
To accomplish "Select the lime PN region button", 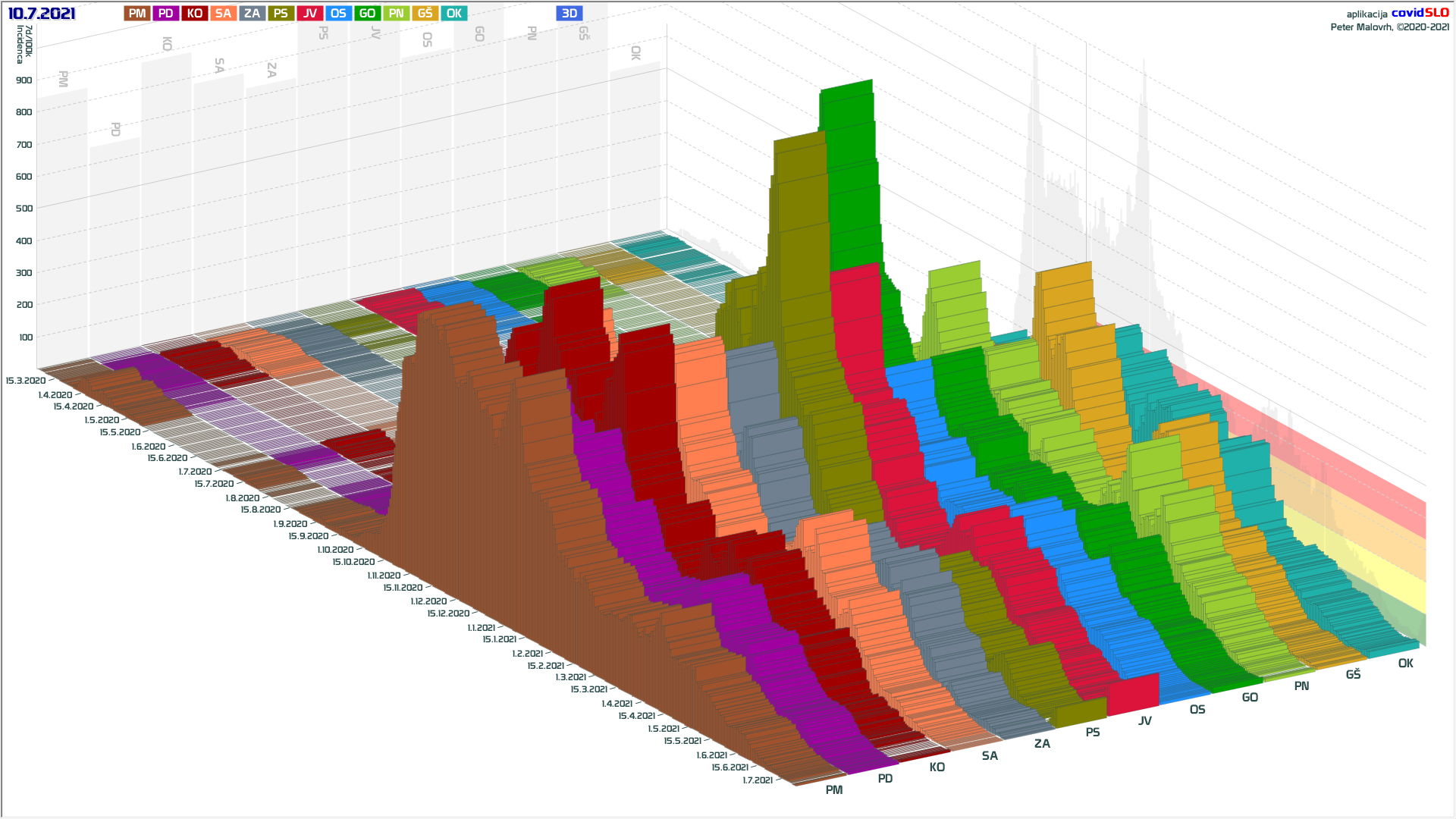I will tap(396, 13).
